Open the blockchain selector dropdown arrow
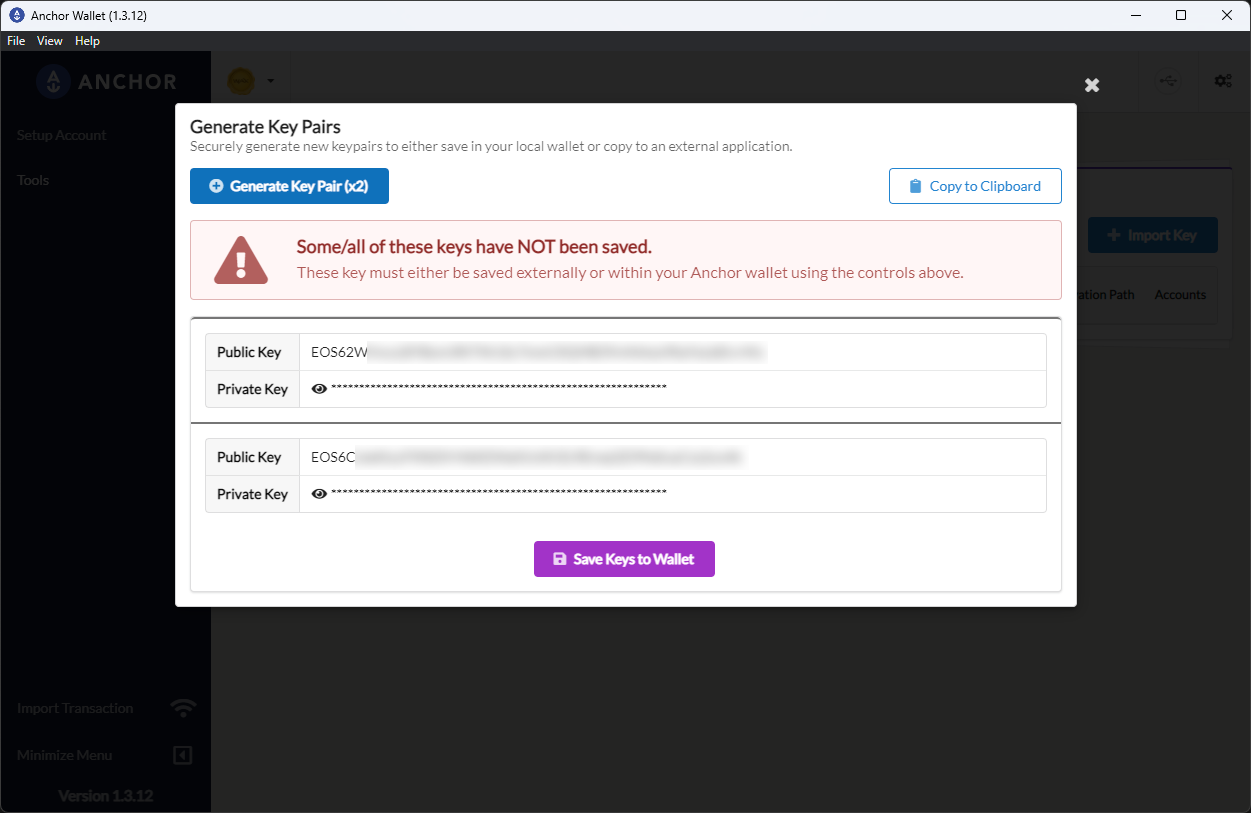 click(270, 81)
